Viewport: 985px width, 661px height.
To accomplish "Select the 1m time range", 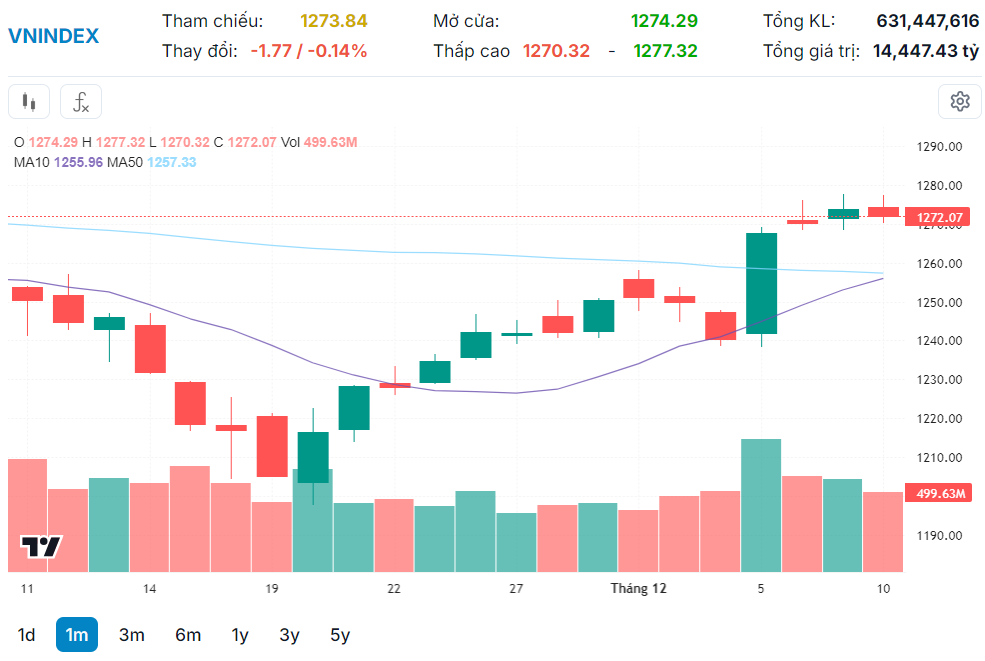I will [x=77, y=635].
